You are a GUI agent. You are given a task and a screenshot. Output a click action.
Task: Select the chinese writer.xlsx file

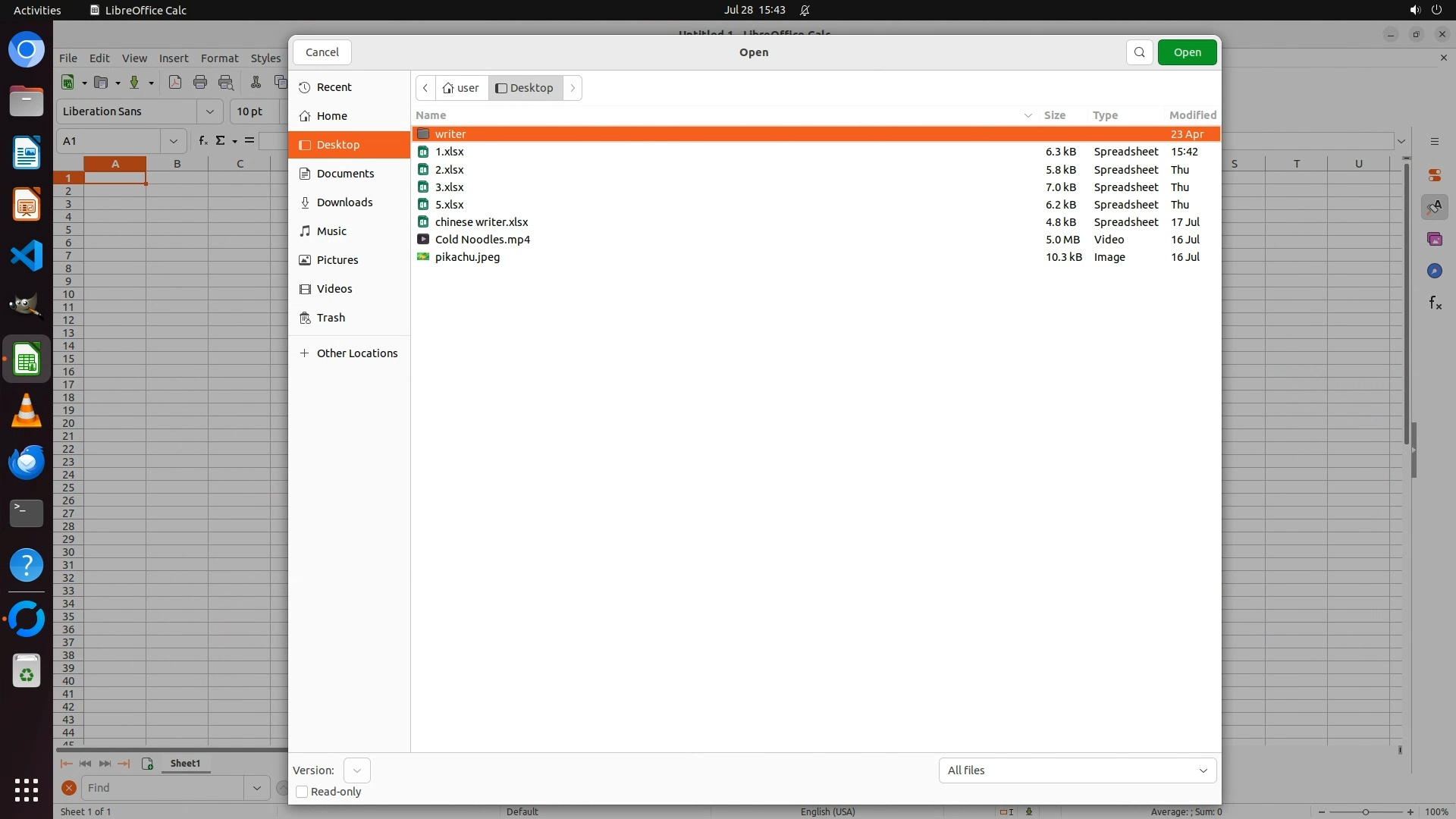tap(481, 222)
